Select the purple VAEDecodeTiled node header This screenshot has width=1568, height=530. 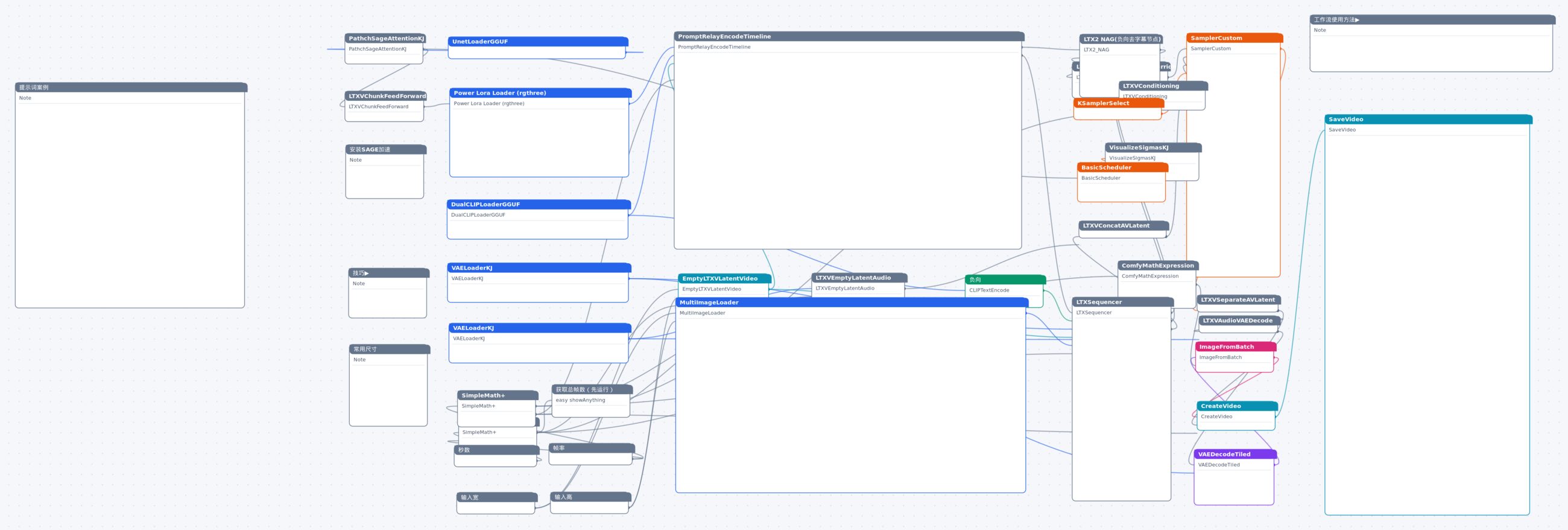(1235, 454)
